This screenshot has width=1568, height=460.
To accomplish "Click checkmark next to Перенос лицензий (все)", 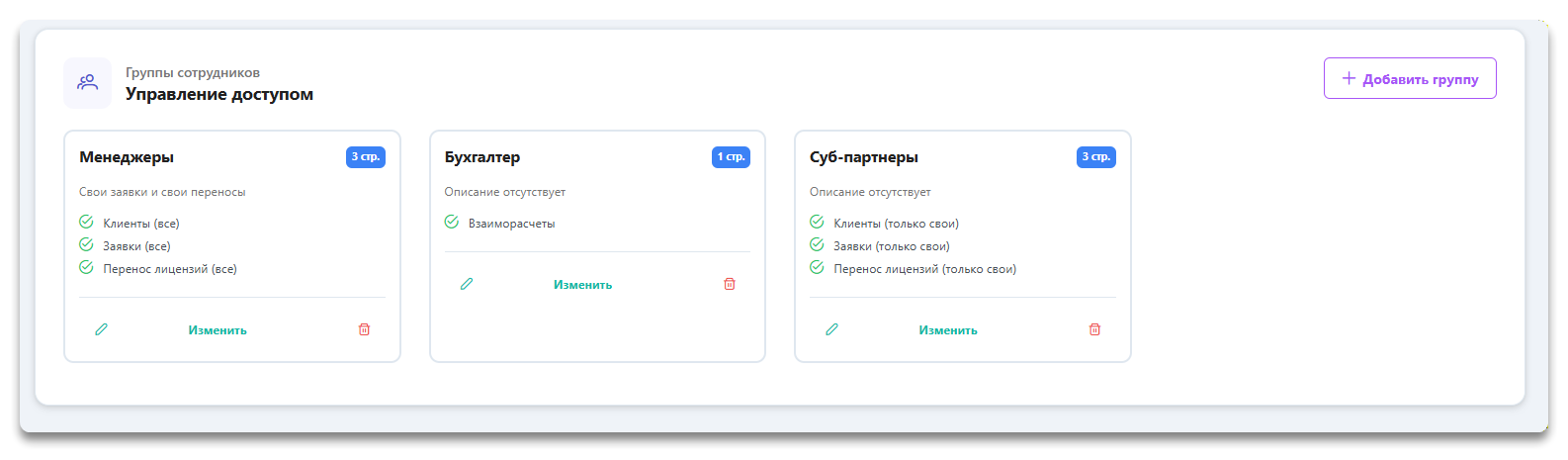I will click(x=86, y=268).
